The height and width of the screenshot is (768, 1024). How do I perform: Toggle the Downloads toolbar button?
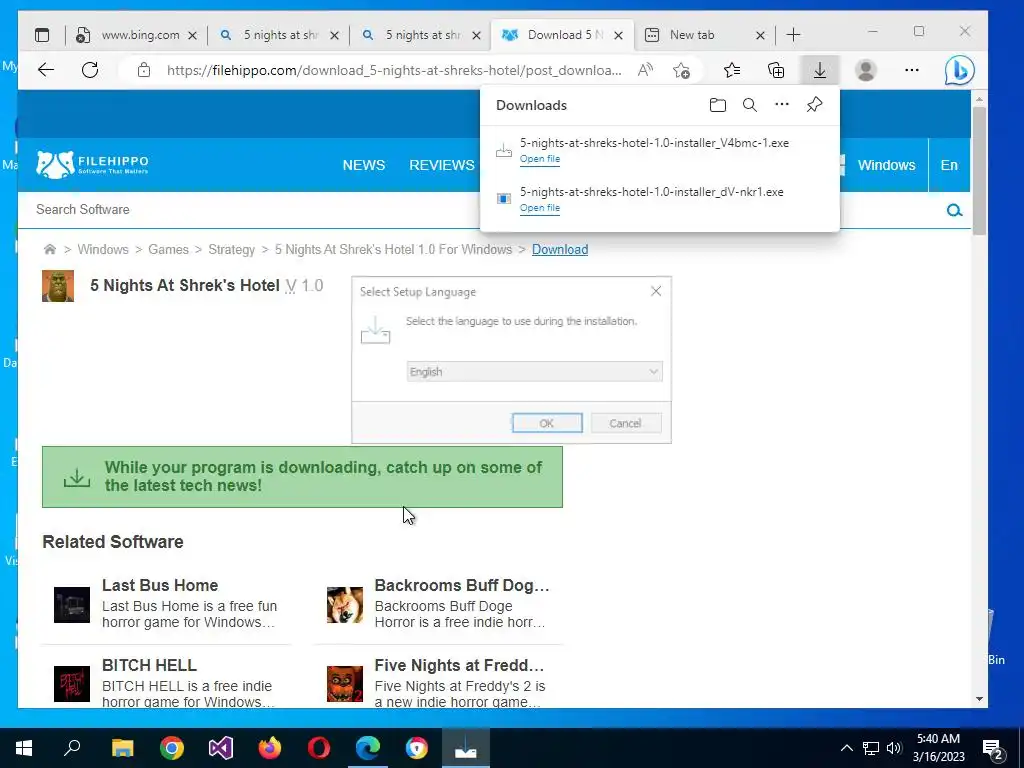pos(820,70)
